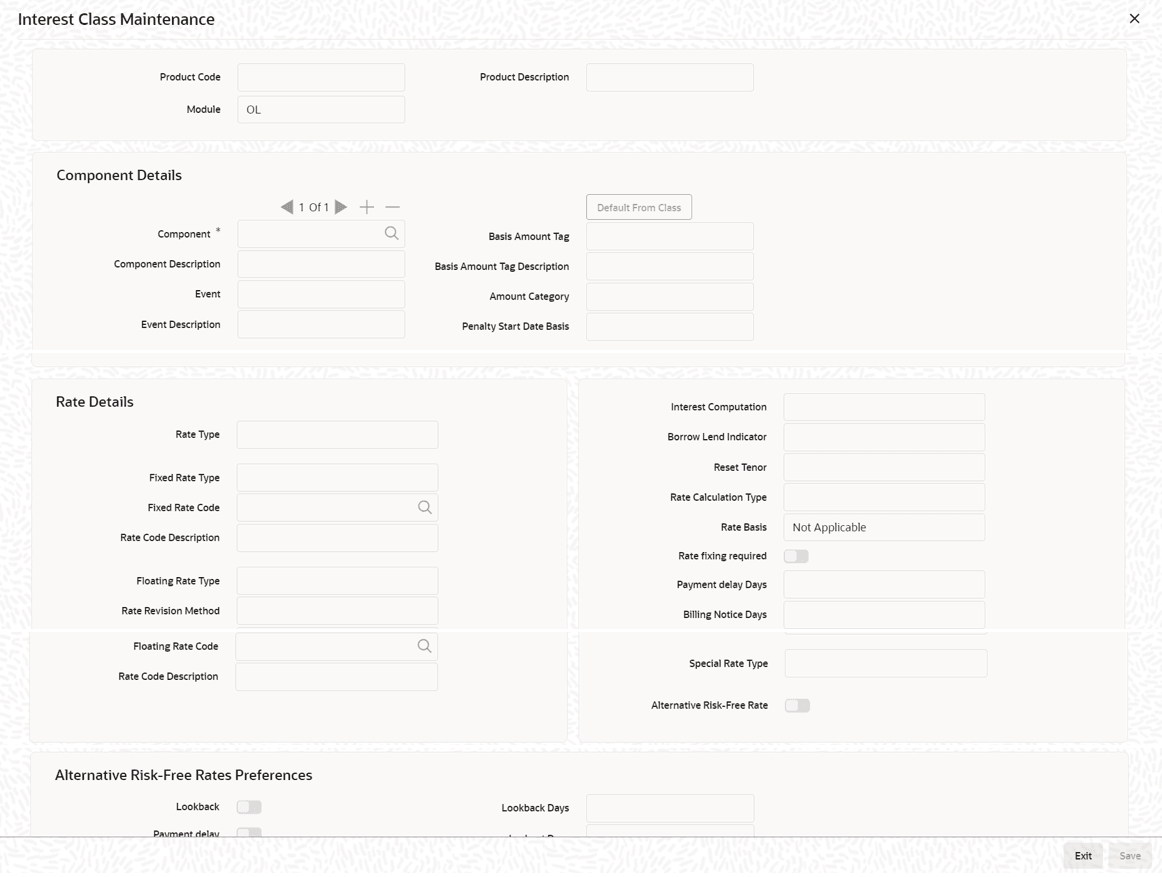The height and width of the screenshot is (877, 1162).
Task: Close the Interest Class Maintenance window
Action: click(x=1135, y=19)
